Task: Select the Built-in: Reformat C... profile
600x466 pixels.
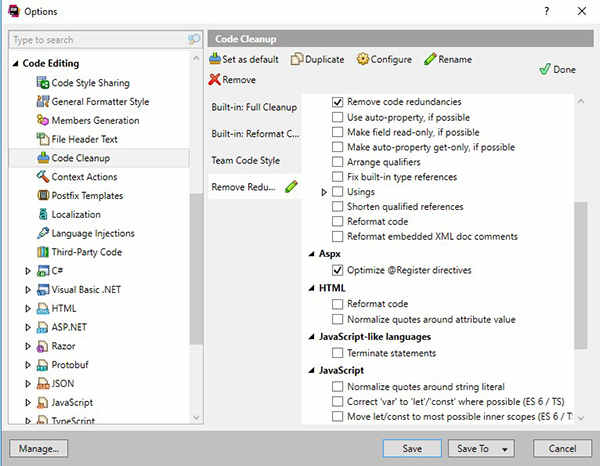Action: pos(254,134)
